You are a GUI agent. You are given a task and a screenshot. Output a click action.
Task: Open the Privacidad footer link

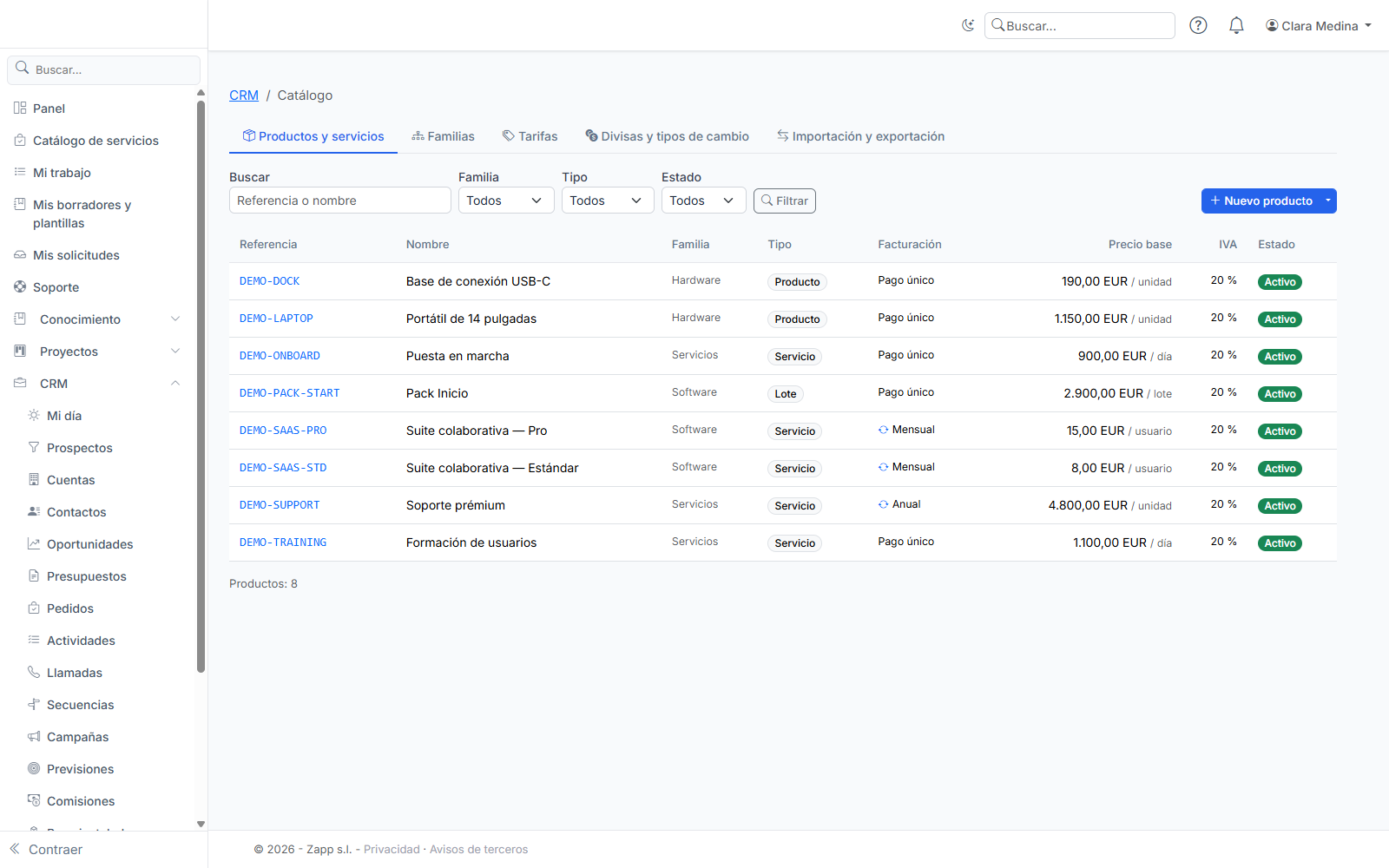click(392, 849)
